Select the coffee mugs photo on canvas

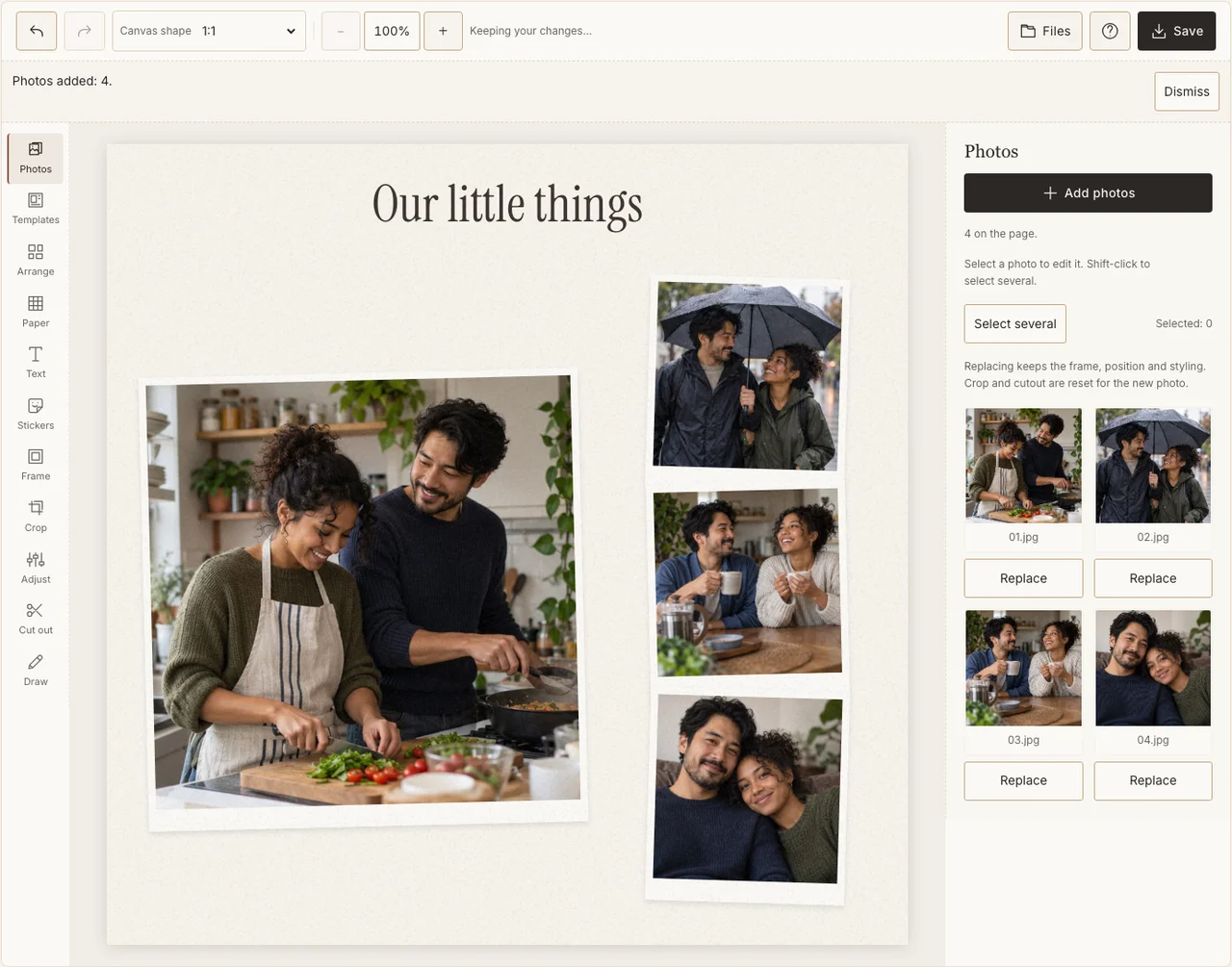click(747, 582)
